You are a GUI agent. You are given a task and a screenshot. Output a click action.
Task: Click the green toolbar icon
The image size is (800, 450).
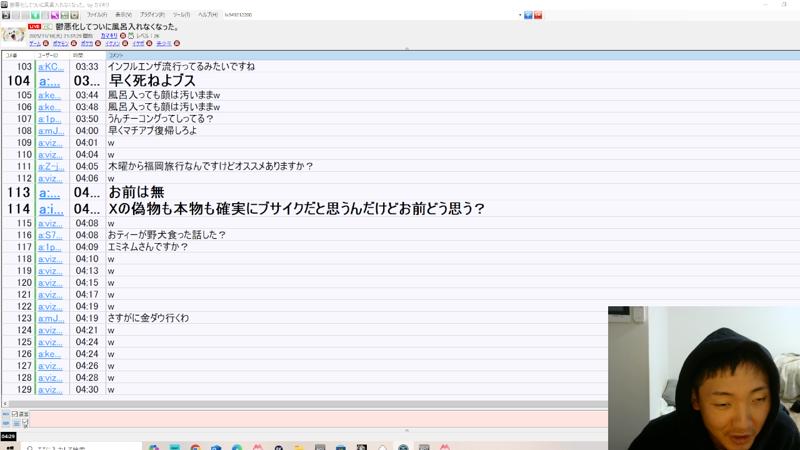(35, 15)
